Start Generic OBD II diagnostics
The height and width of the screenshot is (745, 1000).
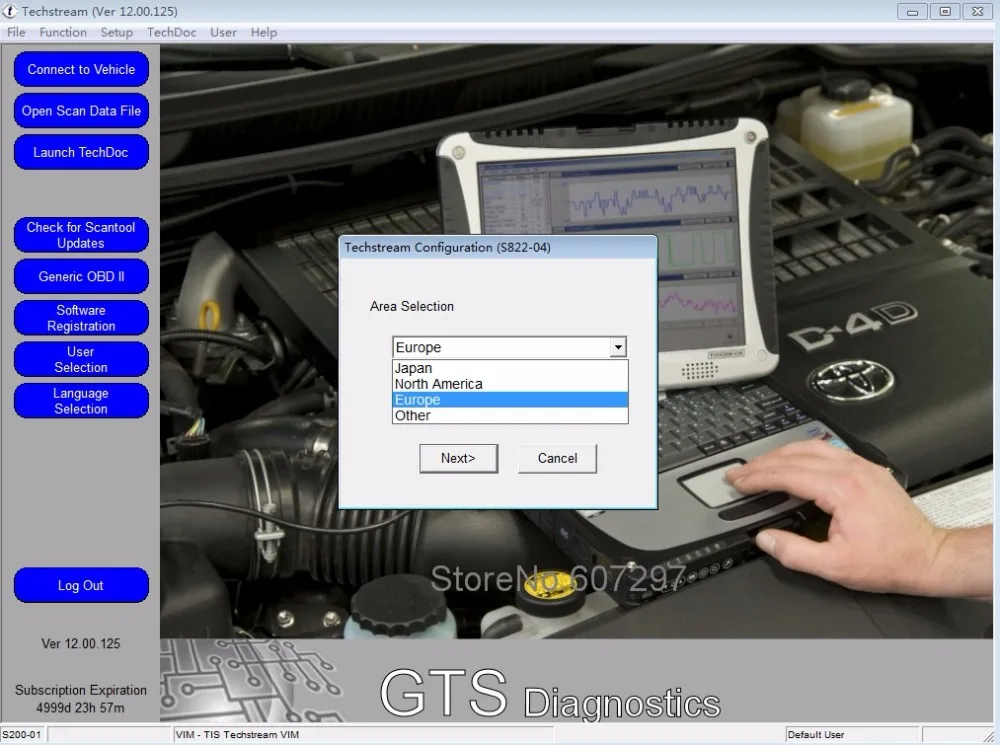coord(80,276)
